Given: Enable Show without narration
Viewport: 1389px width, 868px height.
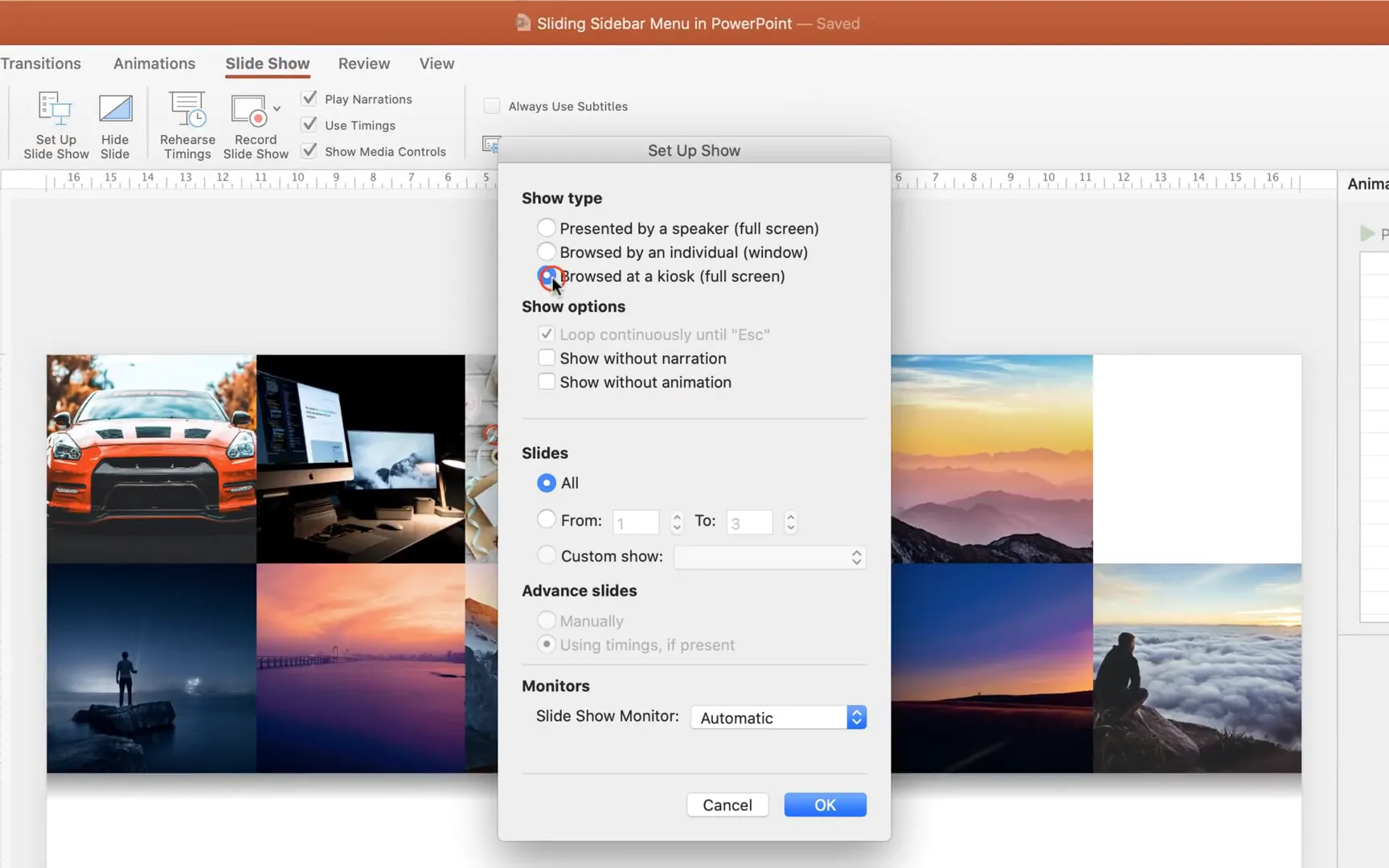Looking at the screenshot, I should [546, 358].
